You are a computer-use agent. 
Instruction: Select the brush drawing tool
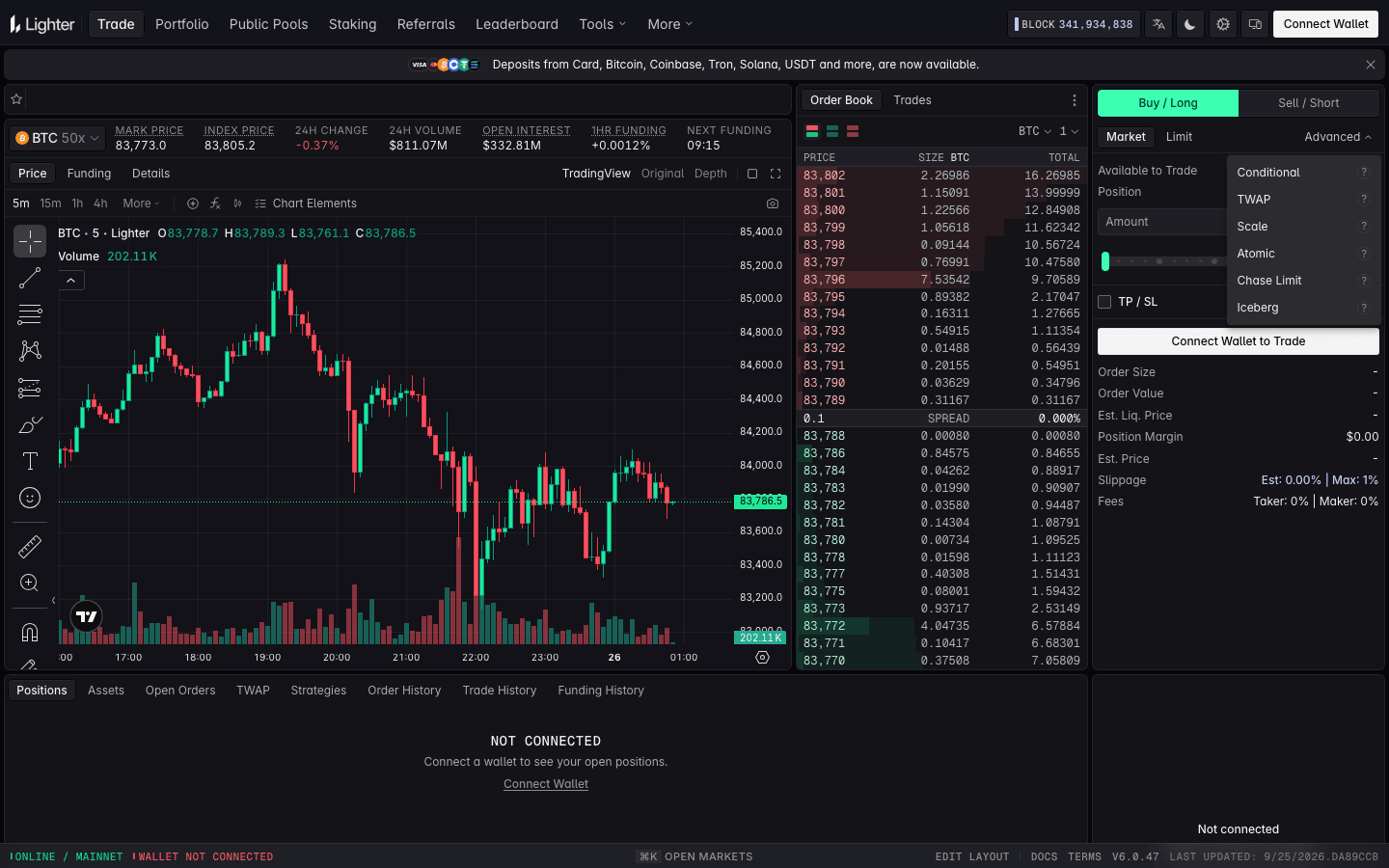30,424
